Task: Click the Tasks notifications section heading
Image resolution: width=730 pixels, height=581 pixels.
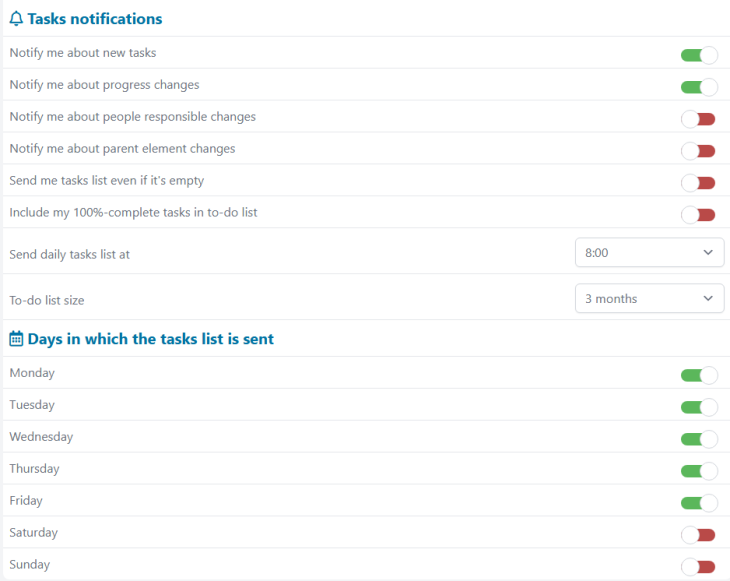Action: click(95, 19)
